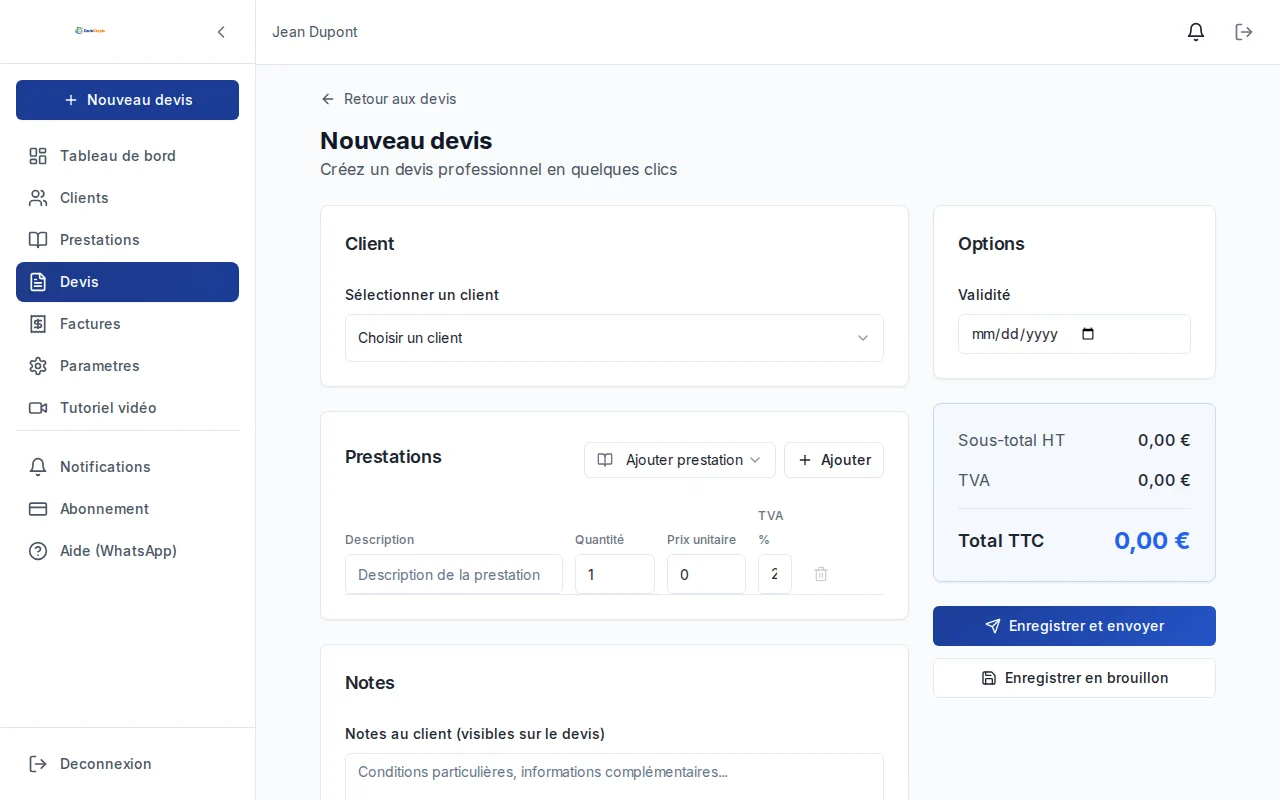Viewport: 1280px width, 800px height.
Task: Click the Clients people icon
Action: 38,198
